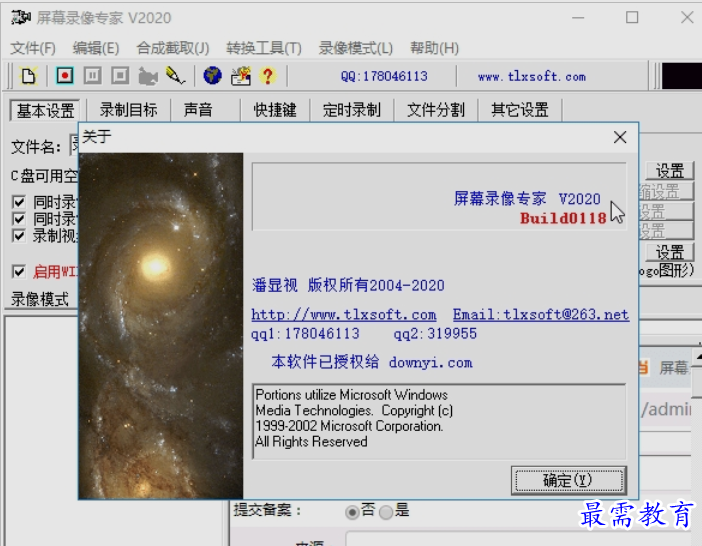Click the pause recording toolbar icon
This screenshot has width=702, height=546.
pos(92,76)
